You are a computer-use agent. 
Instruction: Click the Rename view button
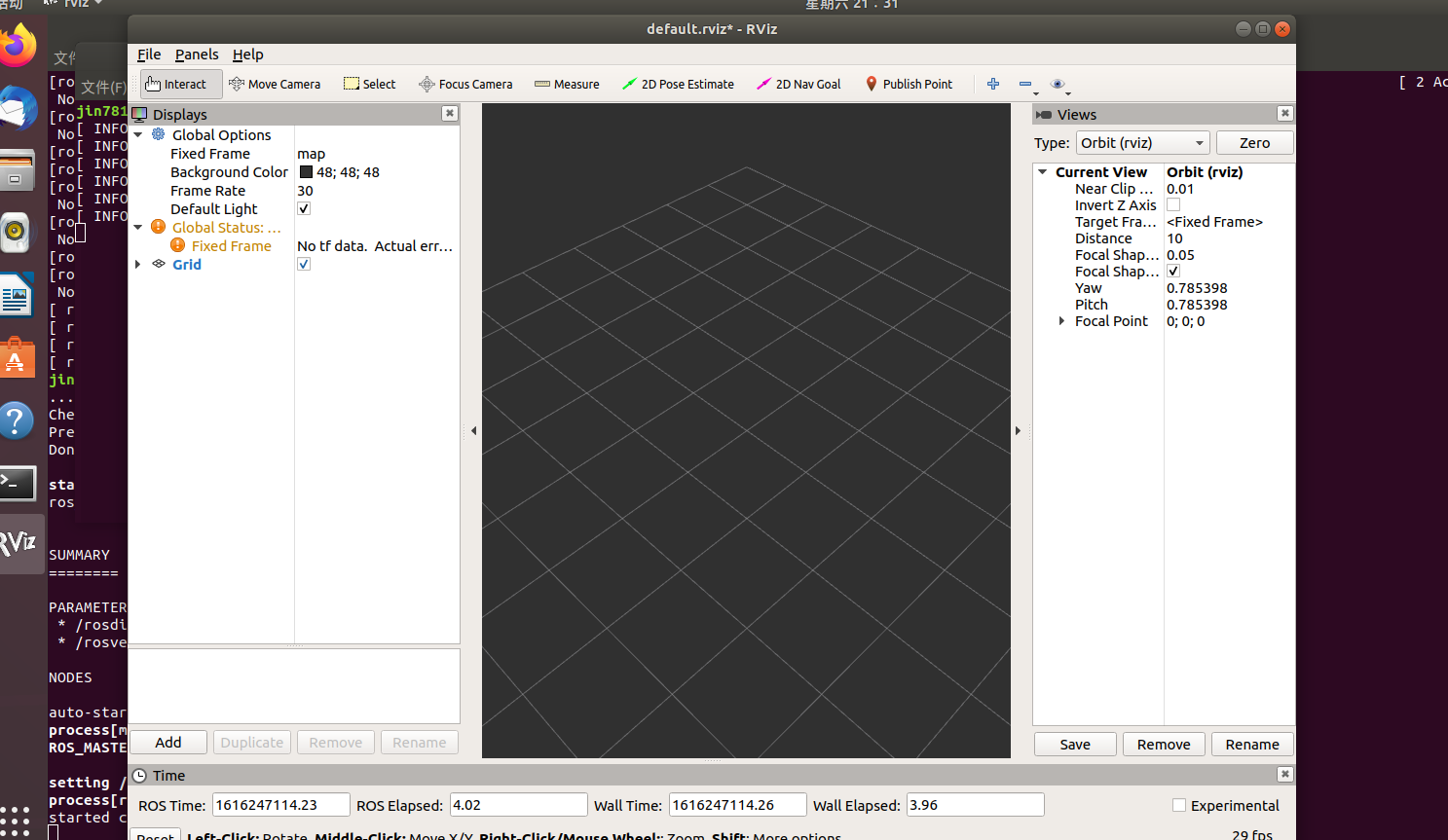pos(1252,744)
